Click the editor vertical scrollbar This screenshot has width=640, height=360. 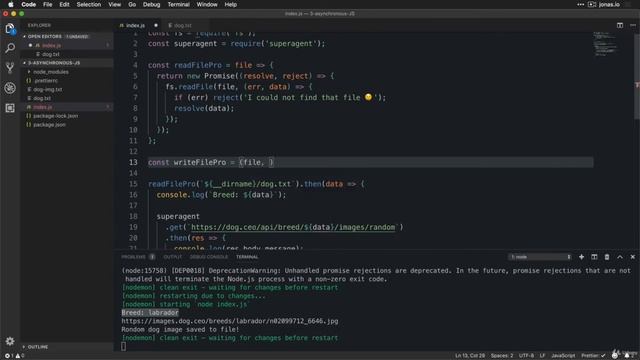tap(637, 76)
